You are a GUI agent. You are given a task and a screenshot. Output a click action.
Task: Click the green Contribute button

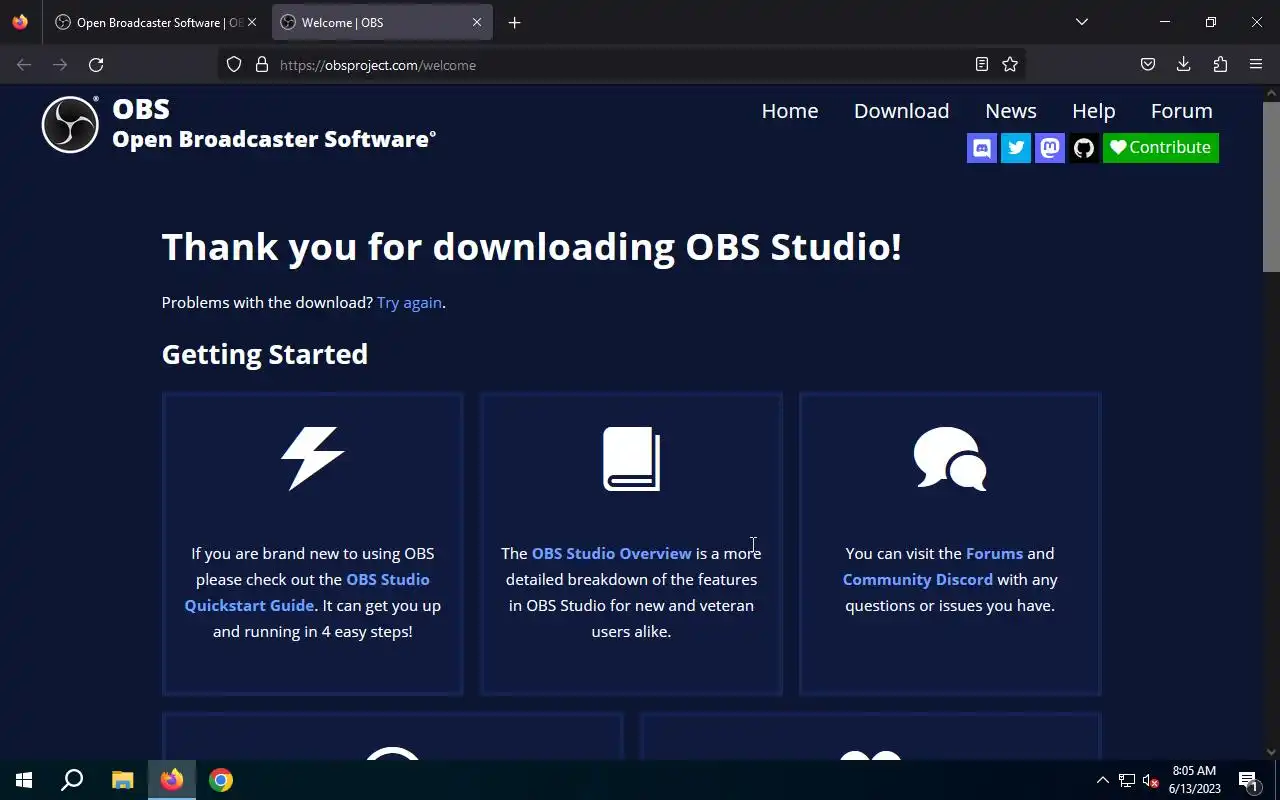(1161, 148)
